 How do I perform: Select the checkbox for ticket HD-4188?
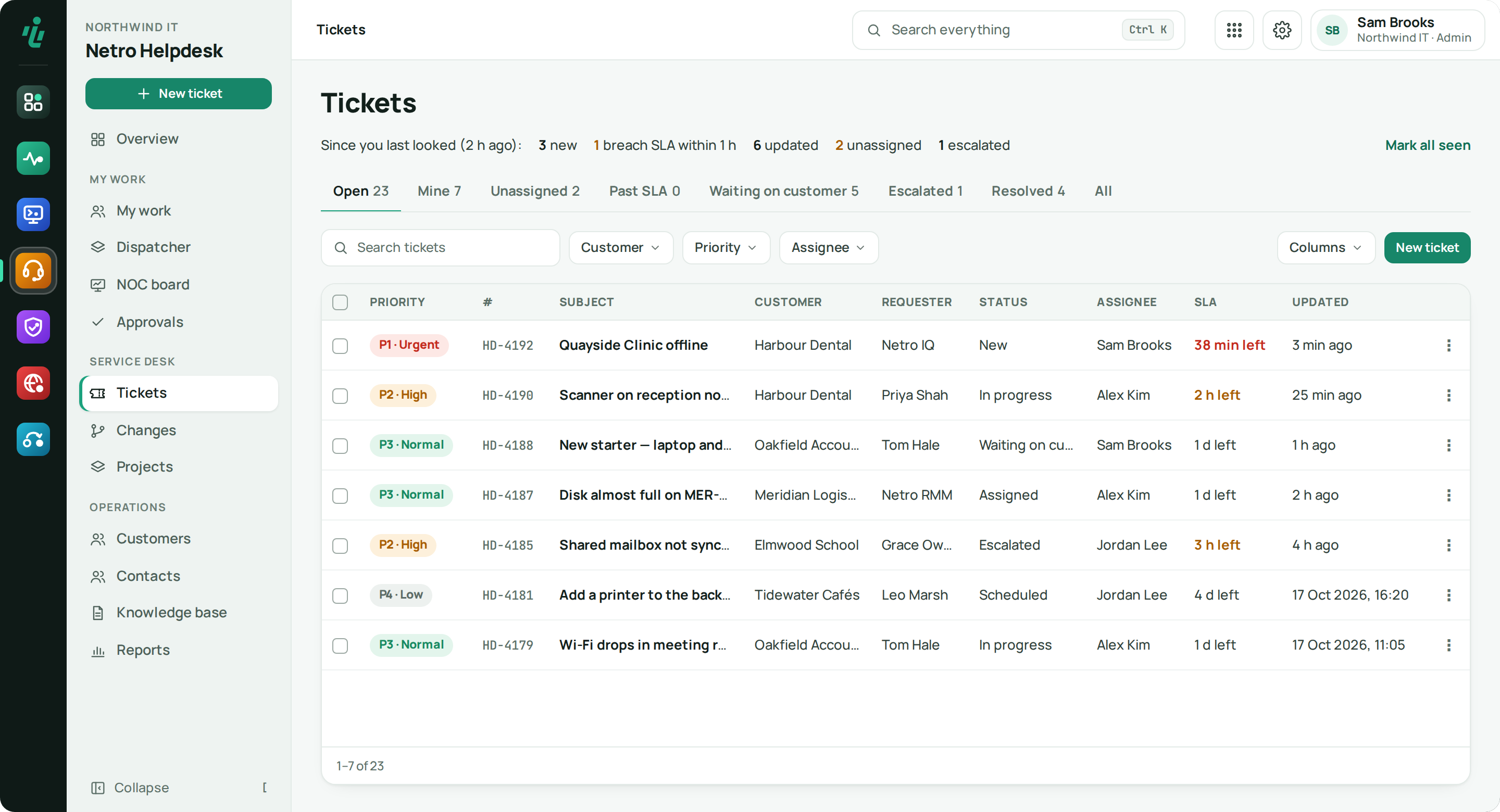[340, 446]
